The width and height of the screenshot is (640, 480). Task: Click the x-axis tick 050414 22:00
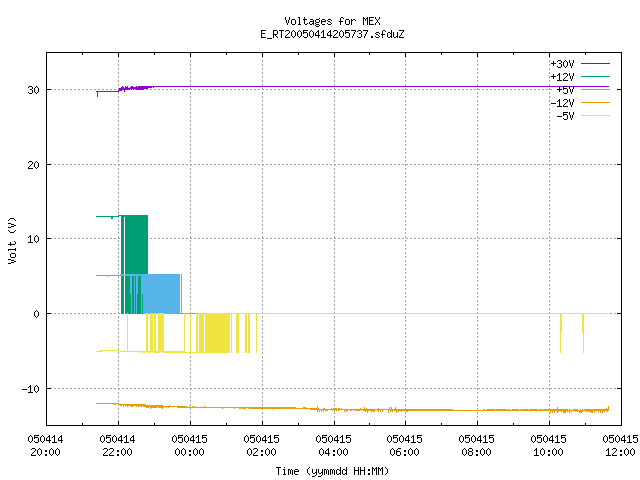coord(117,446)
